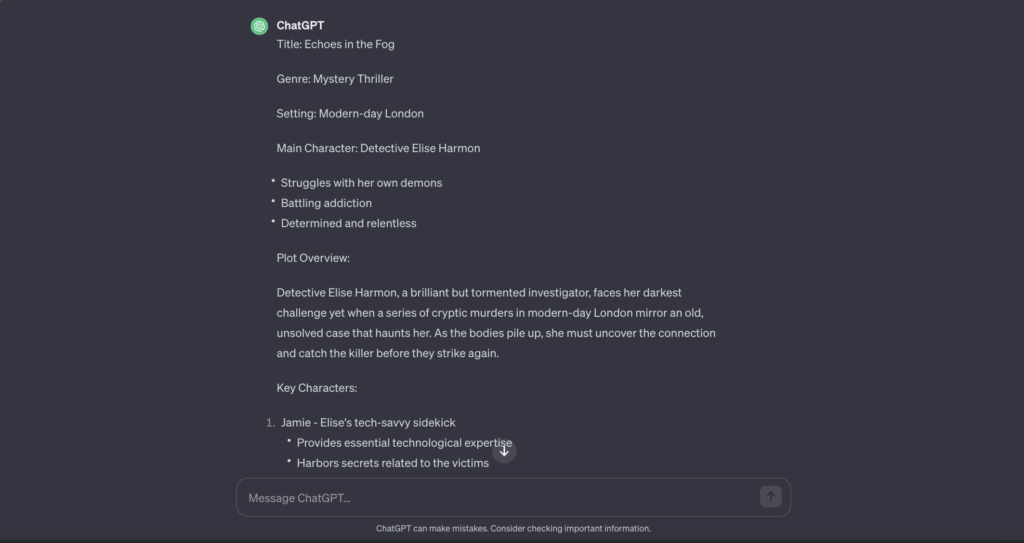
Task: Click the "ChatGPT can make mistakes" disclaimer text
Action: point(513,528)
